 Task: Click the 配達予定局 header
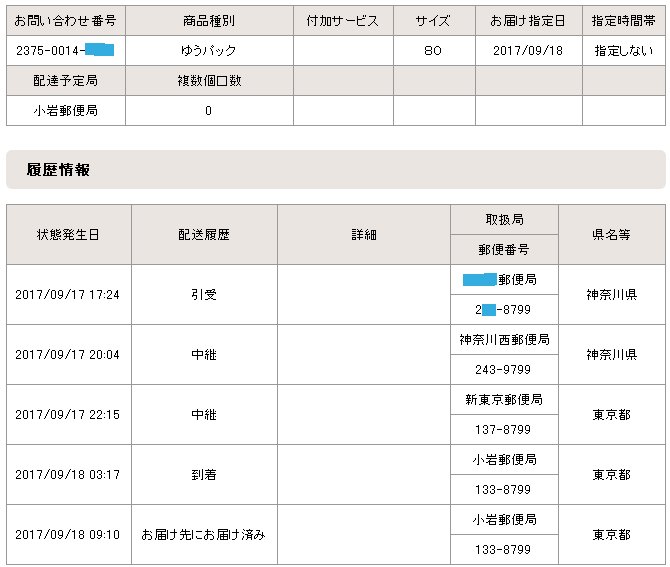click(x=66, y=80)
